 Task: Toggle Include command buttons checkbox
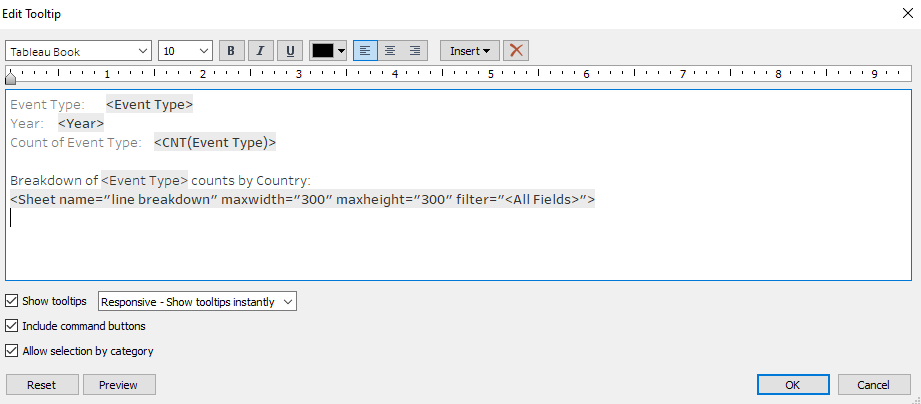click(12, 326)
